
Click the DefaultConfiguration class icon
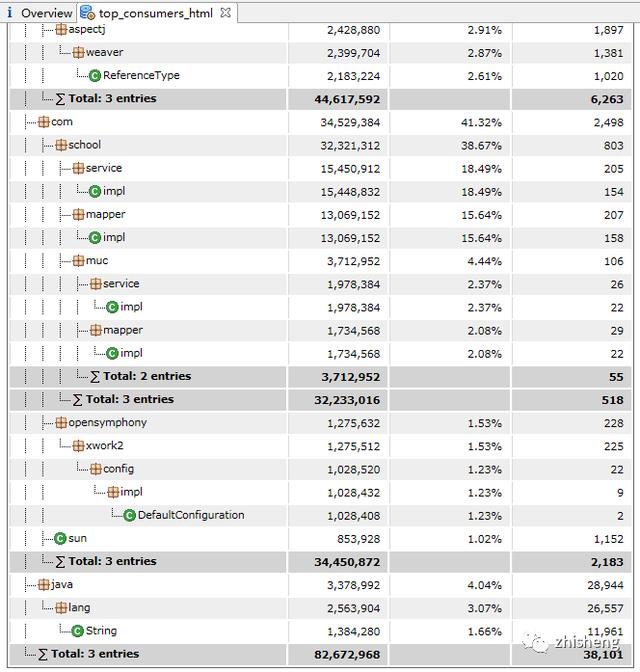[130, 516]
